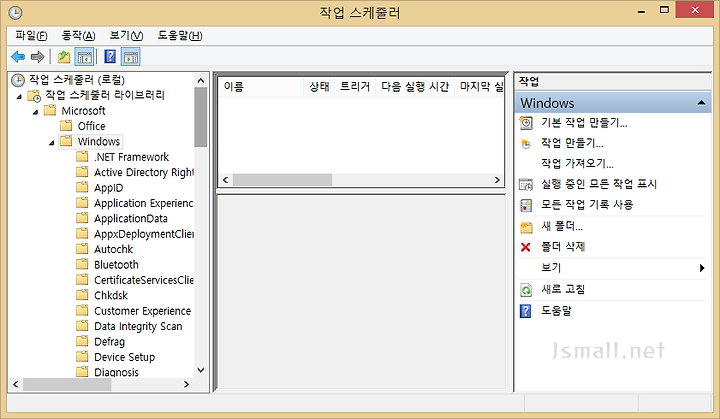Click 폴더 삭제 action text
720x419 pixels.
(563, 247)
